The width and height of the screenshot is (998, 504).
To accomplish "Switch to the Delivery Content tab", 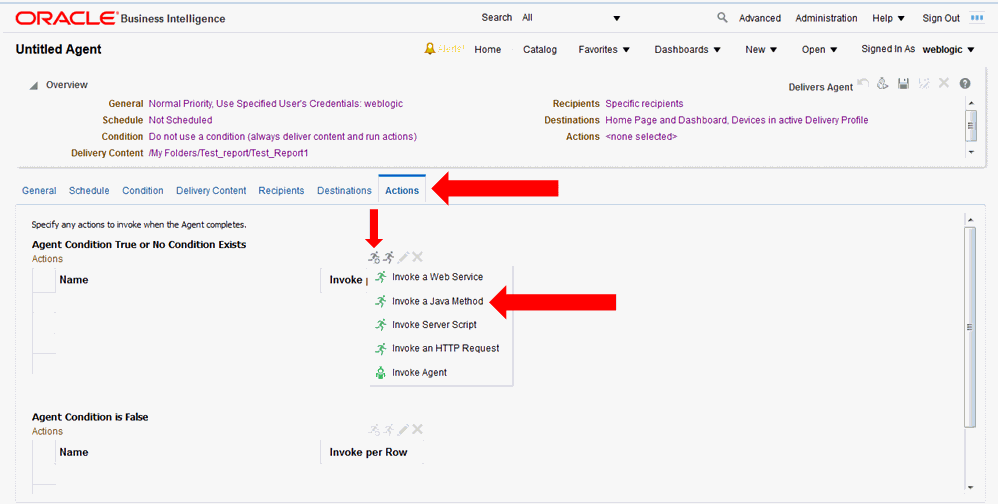I will tap(211, 190).
